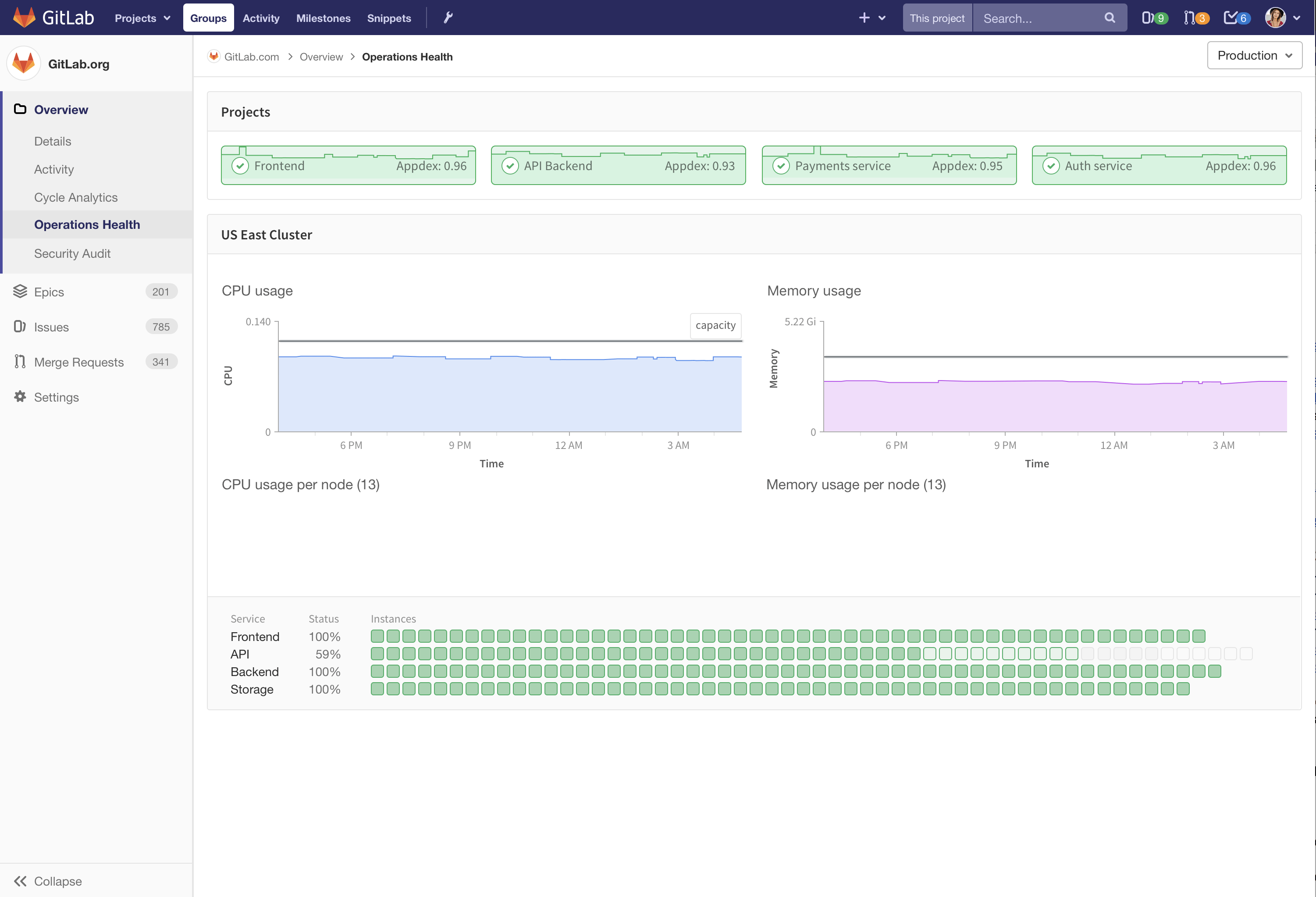
Task: Open the Production environment dropdown
Action: 1254,56
